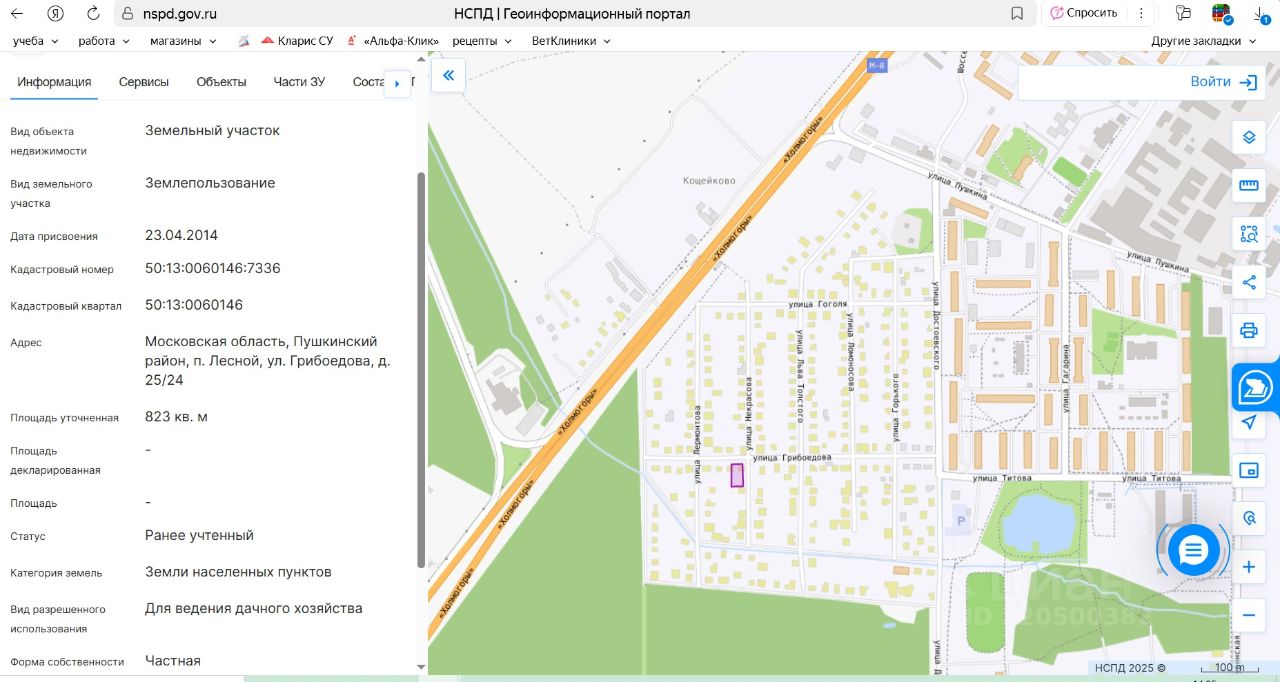Open the map layers panel
This screenshot has width=1280, height=682.
[x=1248, y=137]
